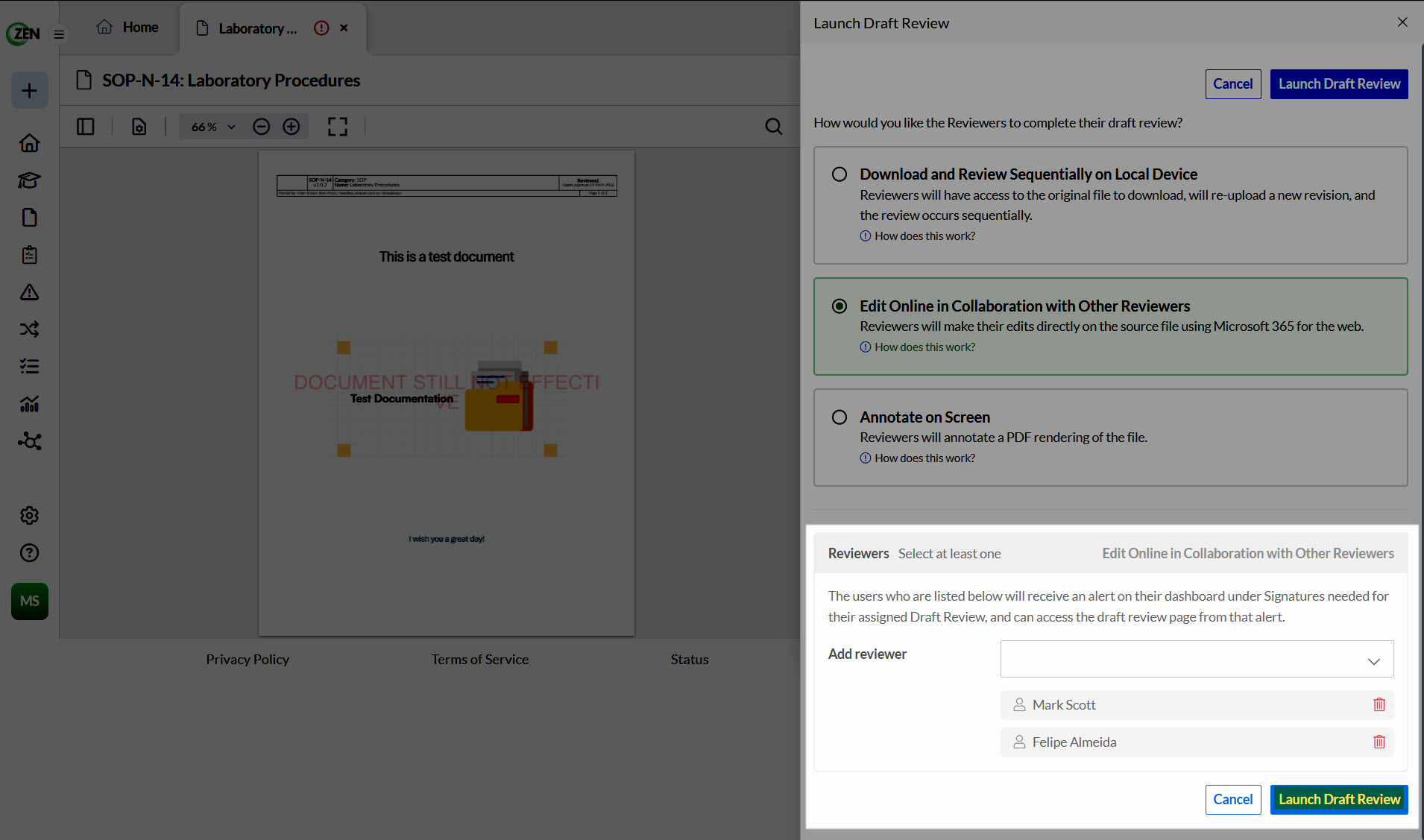Remove reviewer Felipe Almeida with trash icon
Viewport: 1424px width, 840px height.
1379,742
